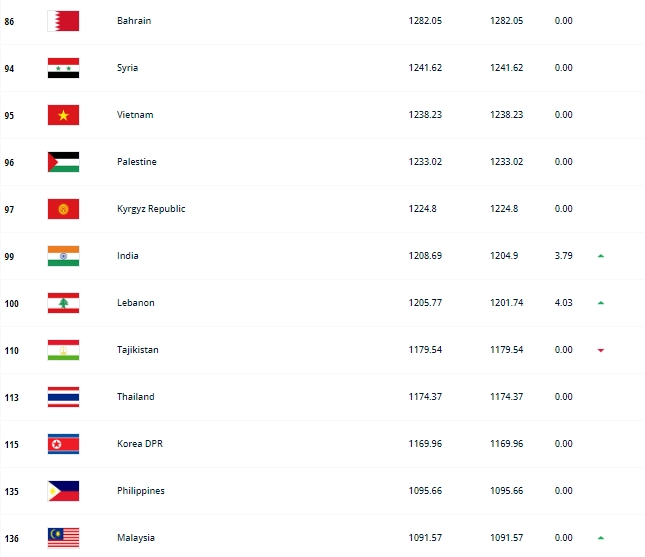This screenshot has width=645, height=557.
Task: Click green up arrow in Lebanon row
Action: pyautogui.click(x=601, y=303)
